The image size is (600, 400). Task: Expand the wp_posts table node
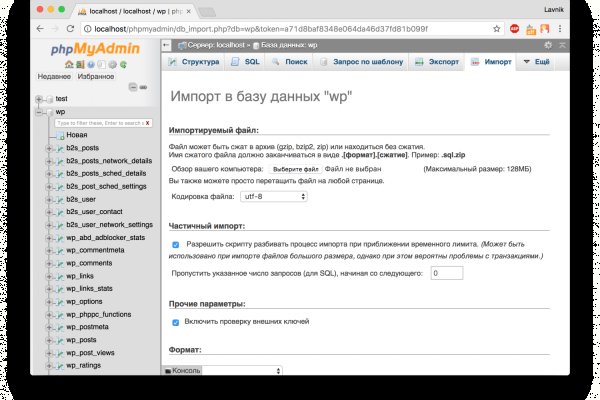click(x=48, y=339)
